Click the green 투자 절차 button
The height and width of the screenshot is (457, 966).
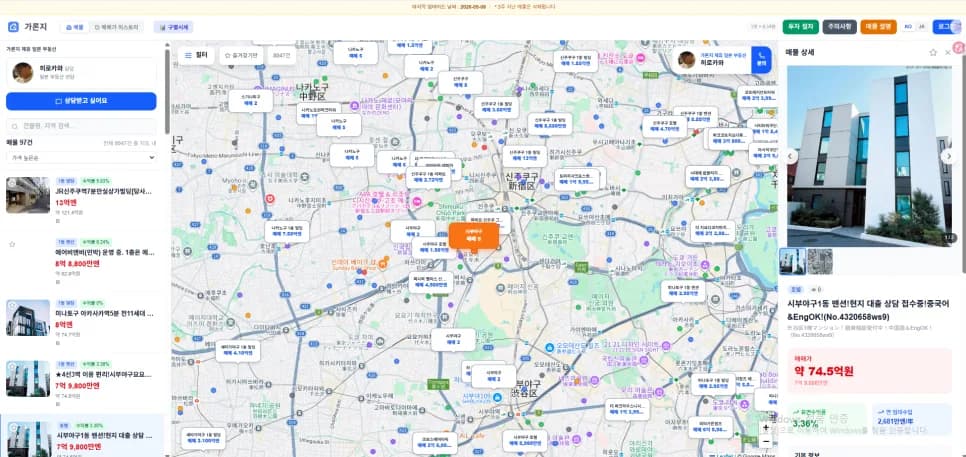tap(800, 27)
